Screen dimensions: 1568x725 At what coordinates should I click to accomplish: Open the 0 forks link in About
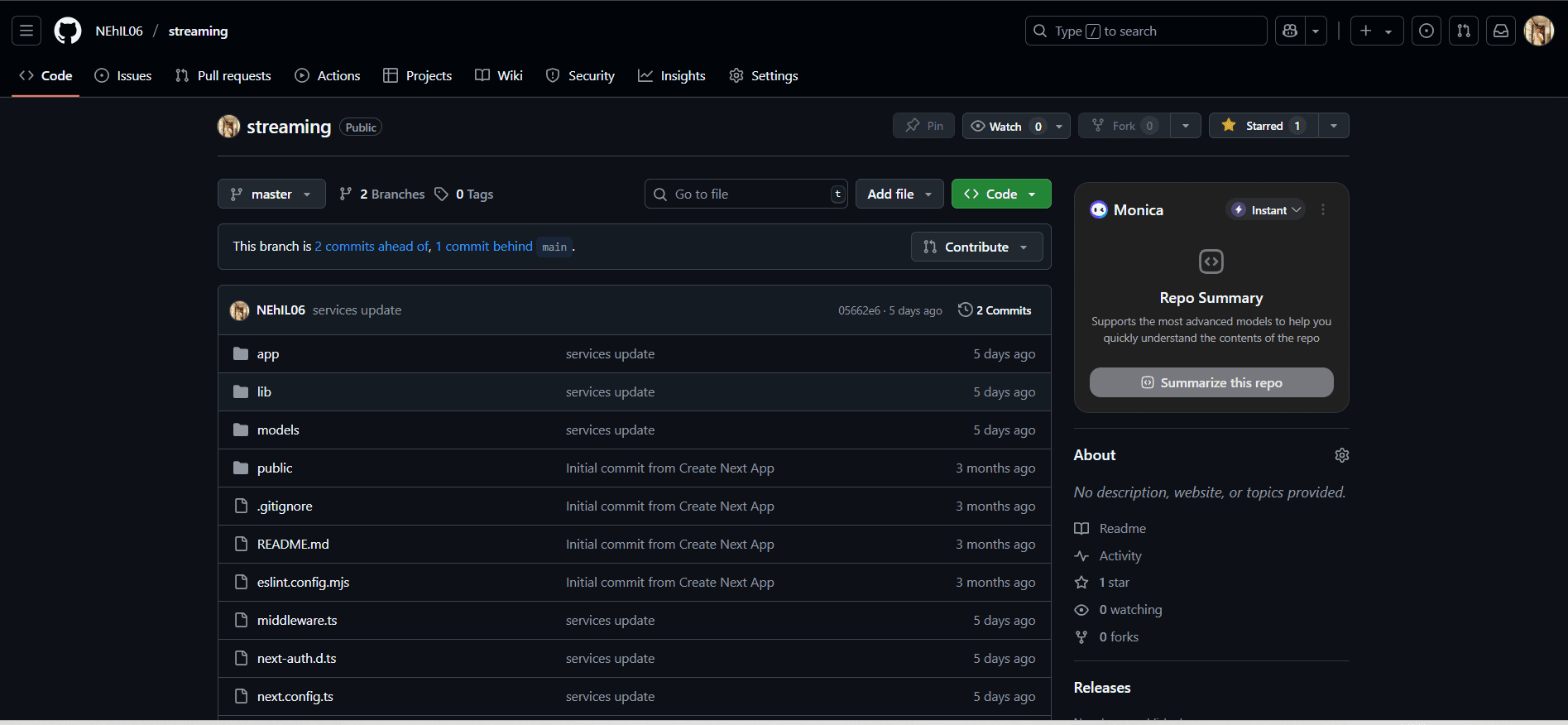[1107, 636]
